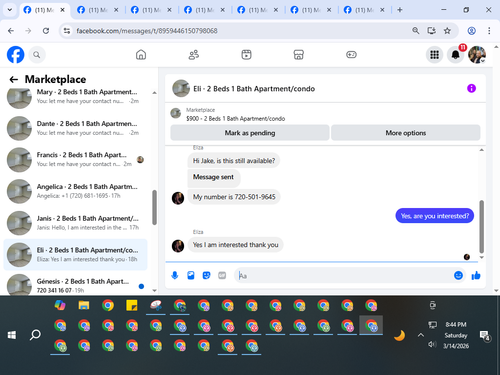Image resolution: width=500 pixels, height=375 pixels.
Task: Open the Chrome three-dot menu
Action: [x=489, y=31]
